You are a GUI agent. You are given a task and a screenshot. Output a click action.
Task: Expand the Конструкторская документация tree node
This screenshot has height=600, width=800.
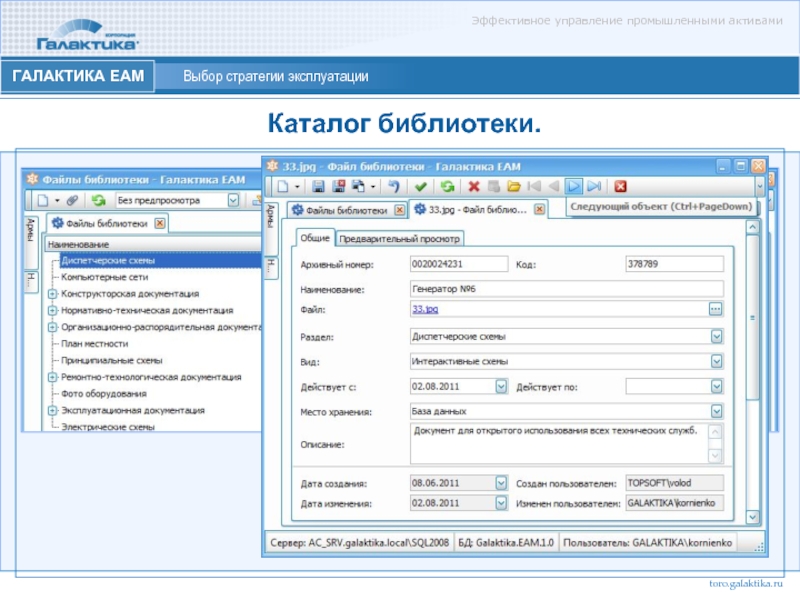click(52, 294)
